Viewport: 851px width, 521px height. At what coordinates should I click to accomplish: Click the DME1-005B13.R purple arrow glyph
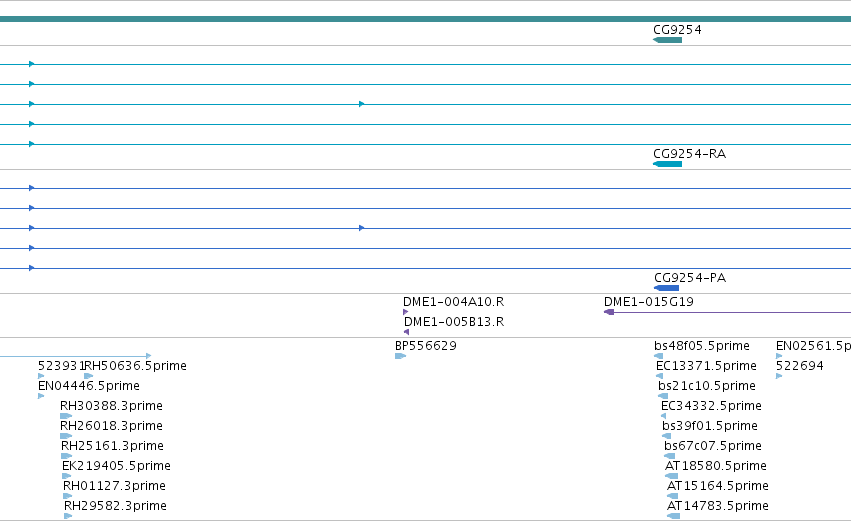coord(407,332)
